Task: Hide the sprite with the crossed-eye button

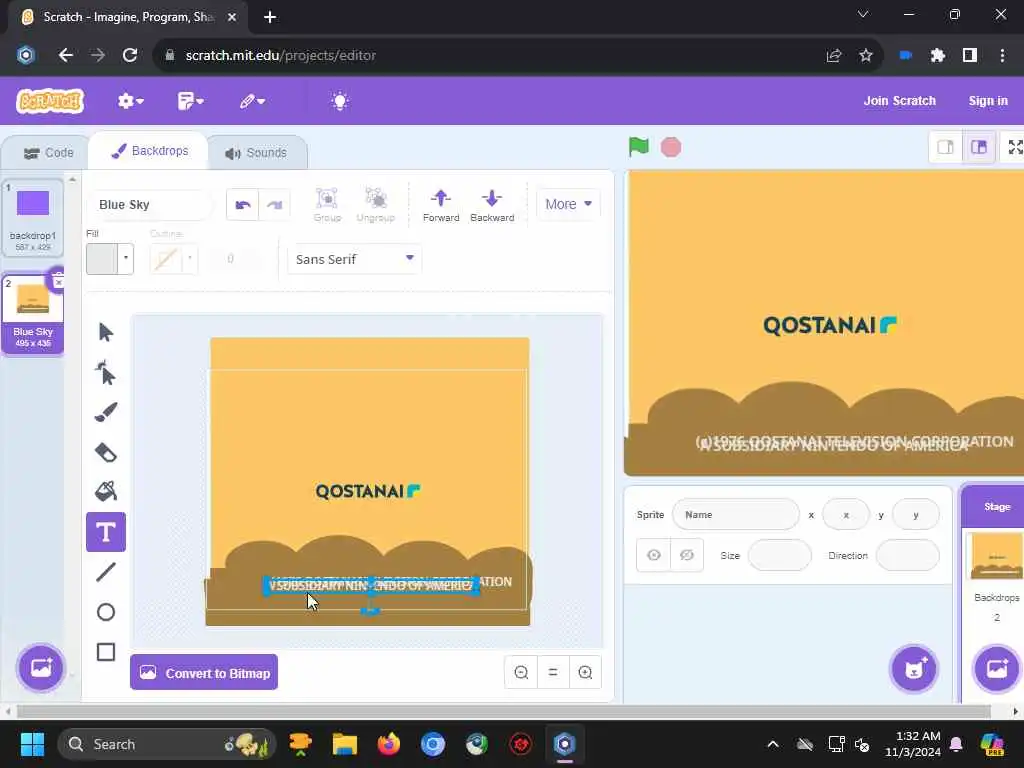Action: click(x=687, y=555)
